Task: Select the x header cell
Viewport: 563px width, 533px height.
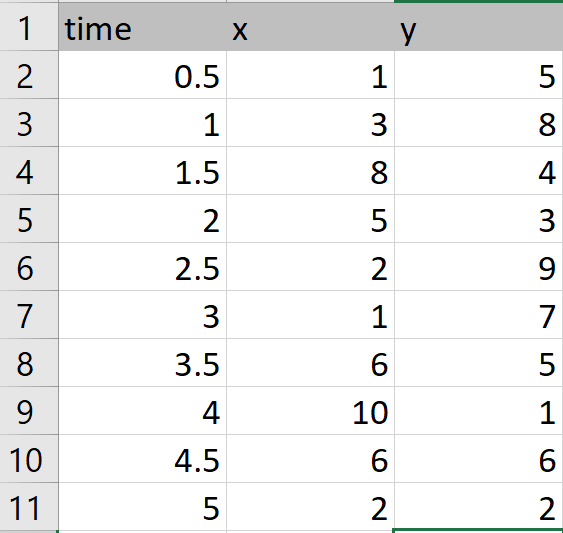Action: coord(311,27)
